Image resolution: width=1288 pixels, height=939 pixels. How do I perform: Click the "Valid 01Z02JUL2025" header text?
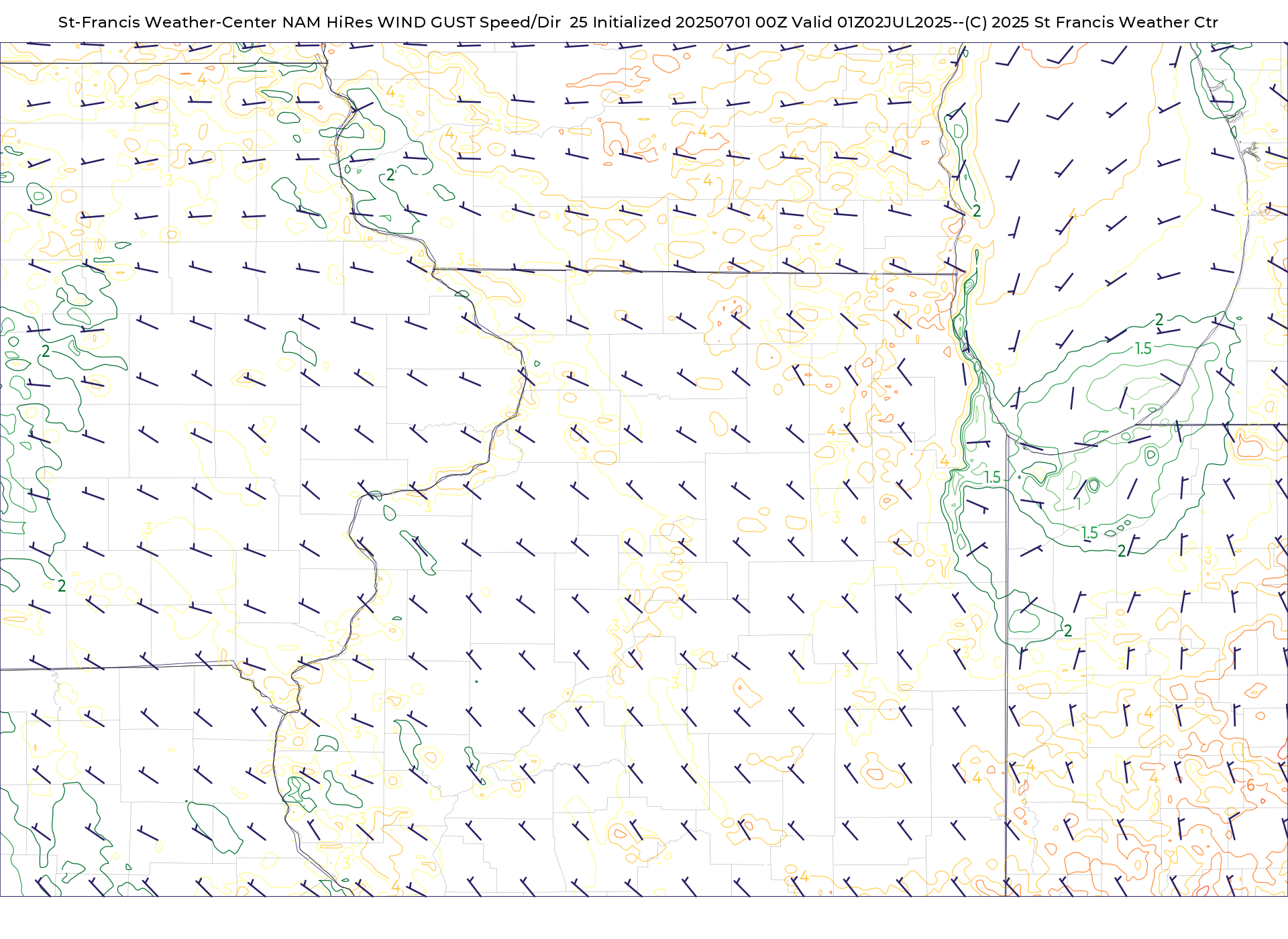(x=872, y=22)
